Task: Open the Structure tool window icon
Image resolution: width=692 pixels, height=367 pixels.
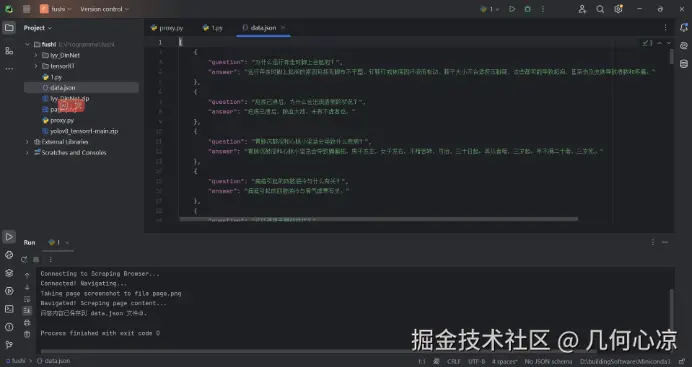Action: 9,51
